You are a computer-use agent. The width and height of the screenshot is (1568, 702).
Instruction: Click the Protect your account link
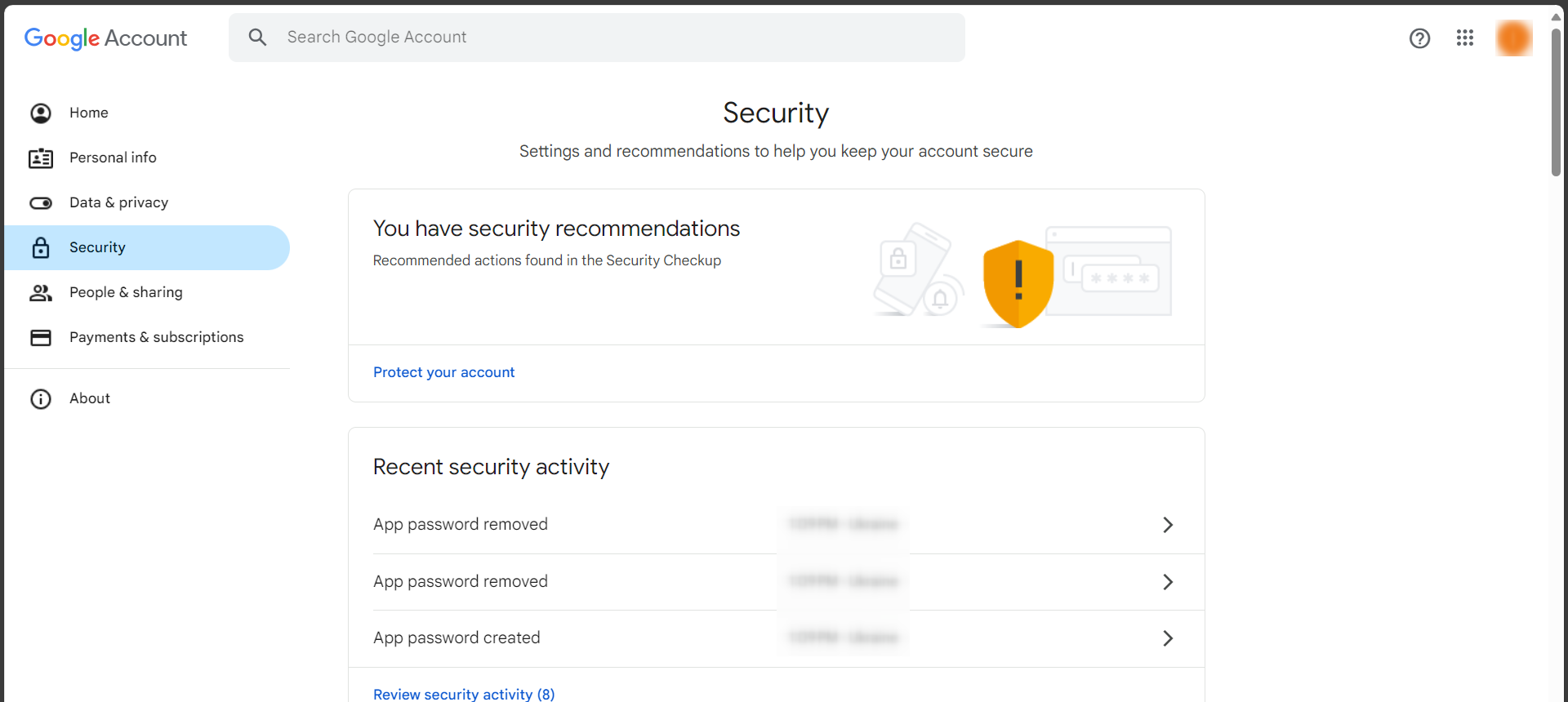pyautogui.click(x=443, y=372)
